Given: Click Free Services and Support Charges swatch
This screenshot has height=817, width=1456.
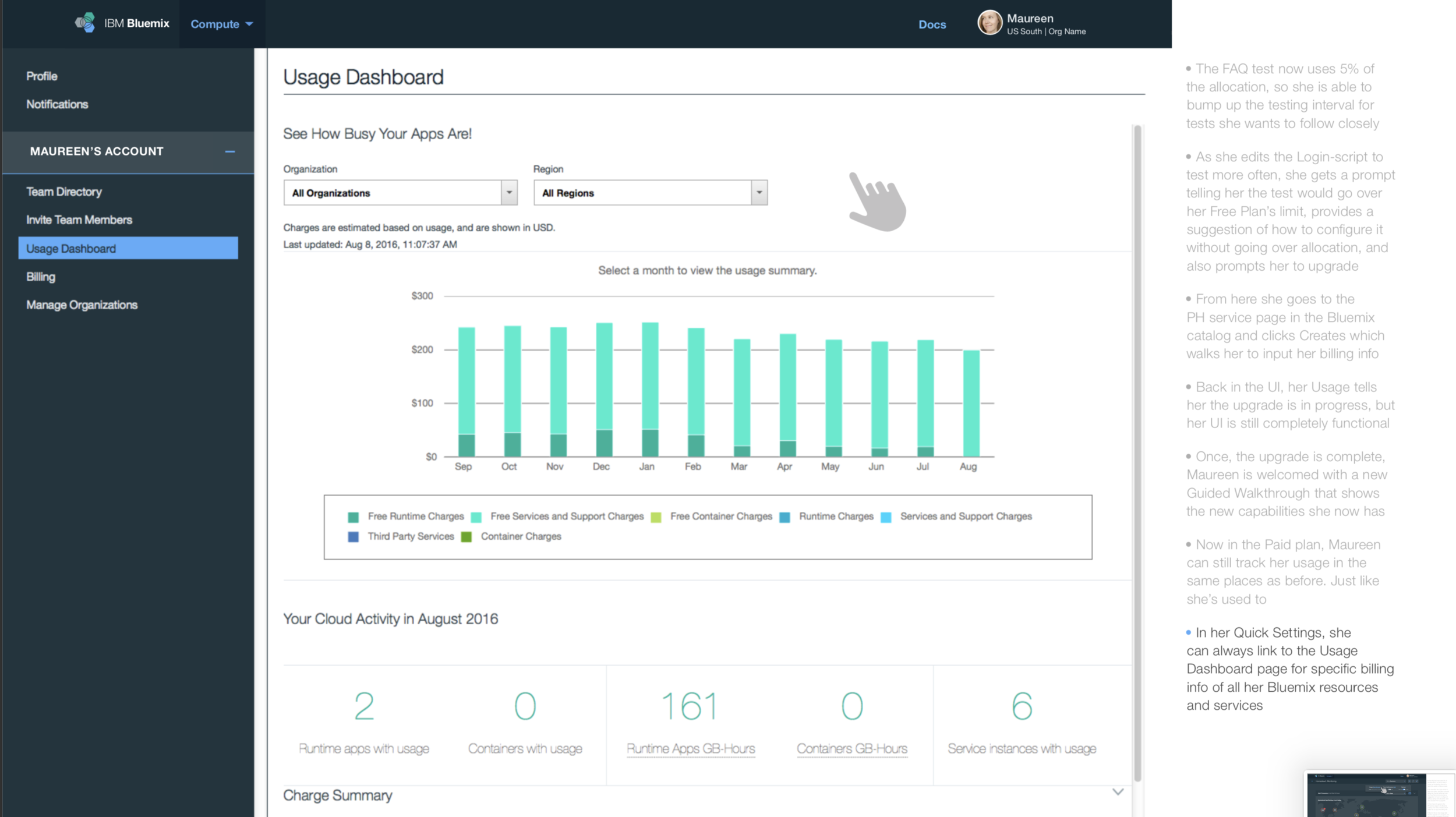Looking at the screenshot, I should tap(476, 517).
